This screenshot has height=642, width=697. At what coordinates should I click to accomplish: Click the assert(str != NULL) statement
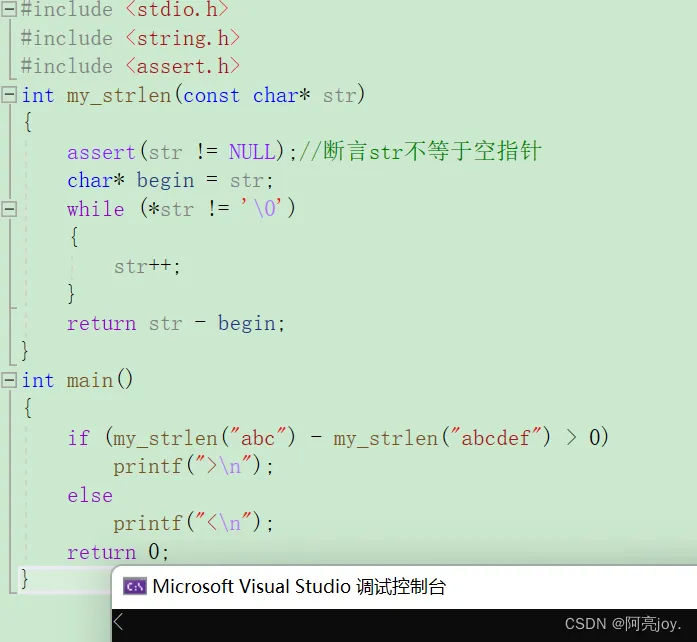click(x=182, y=152)
